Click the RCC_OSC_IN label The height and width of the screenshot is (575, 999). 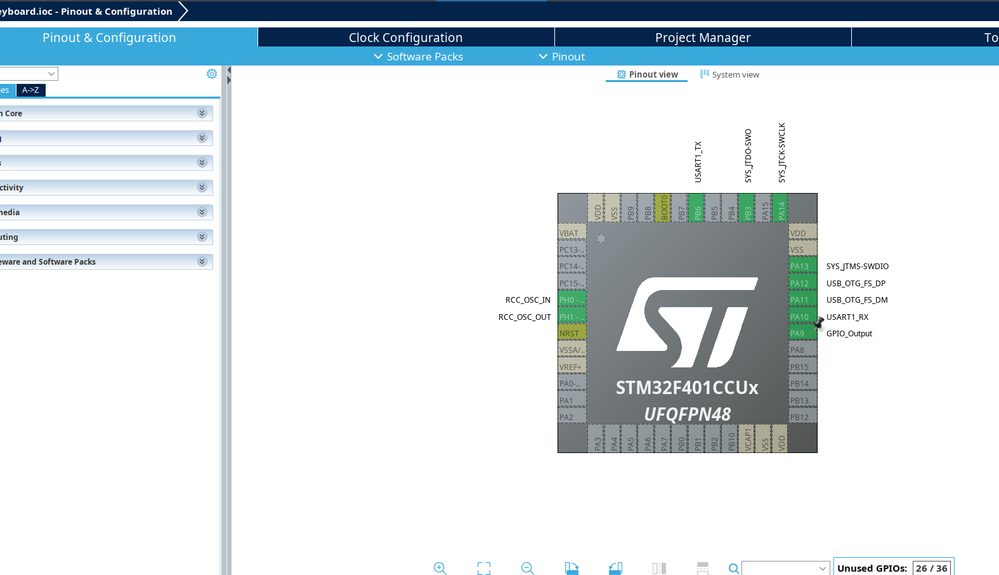tap(528, 300)
